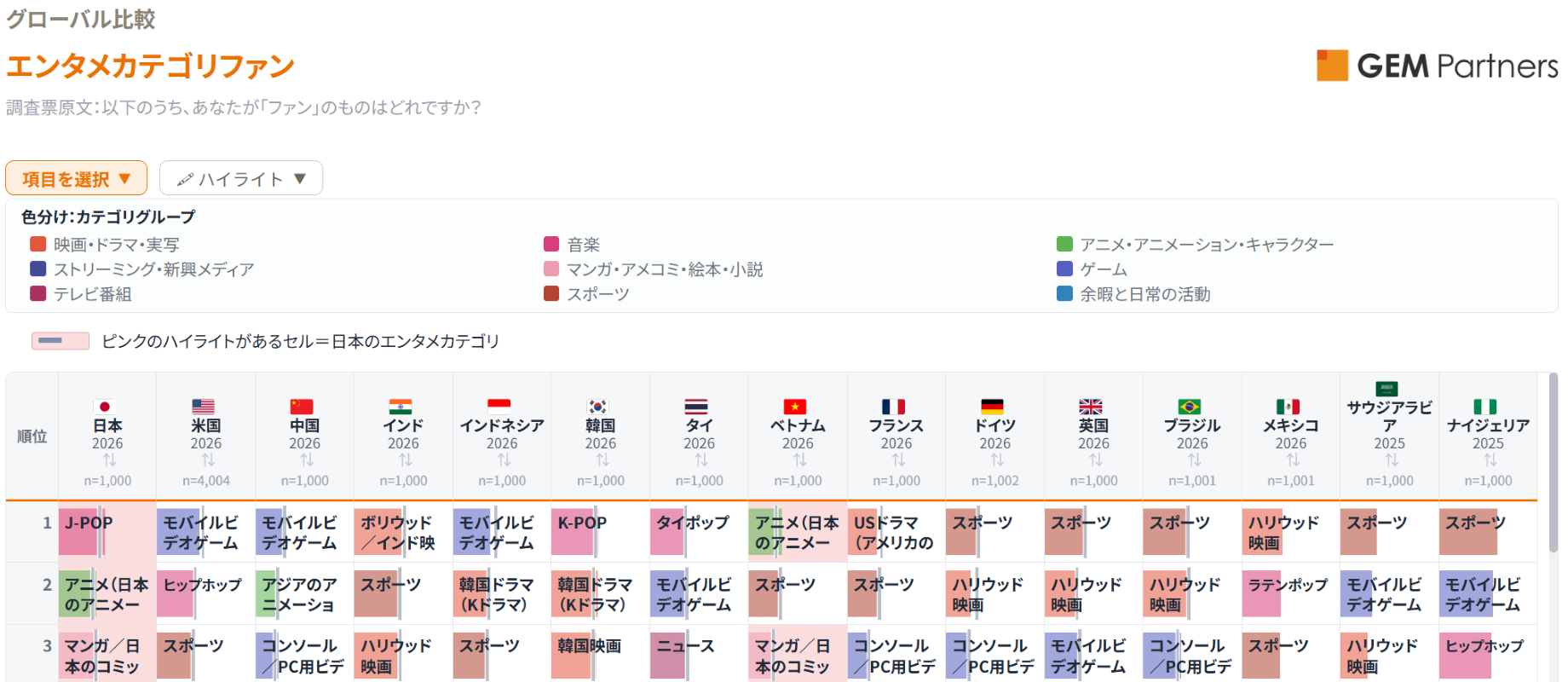Click the 音楽 legend color swatch
1568x682 pixels.
point(551,244)
